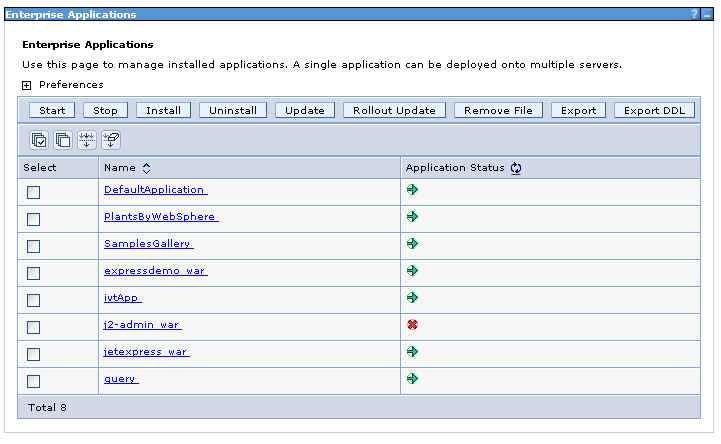Minimize the Enterprise Applications panel

[708, 14]
